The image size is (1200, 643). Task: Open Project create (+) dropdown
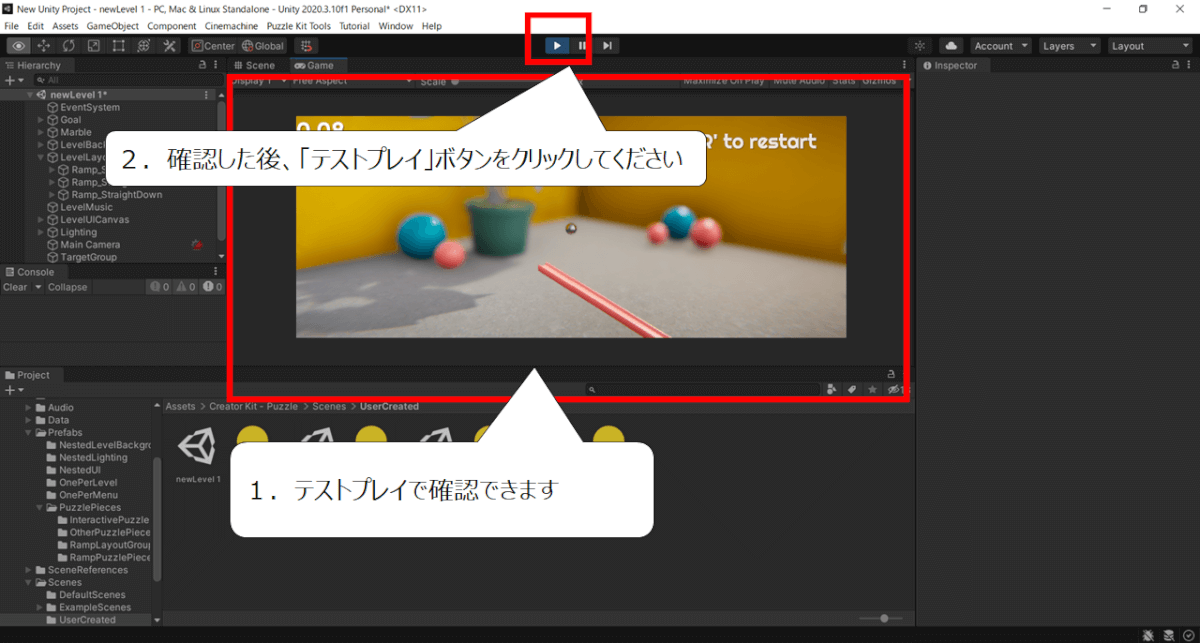(13, 390)
